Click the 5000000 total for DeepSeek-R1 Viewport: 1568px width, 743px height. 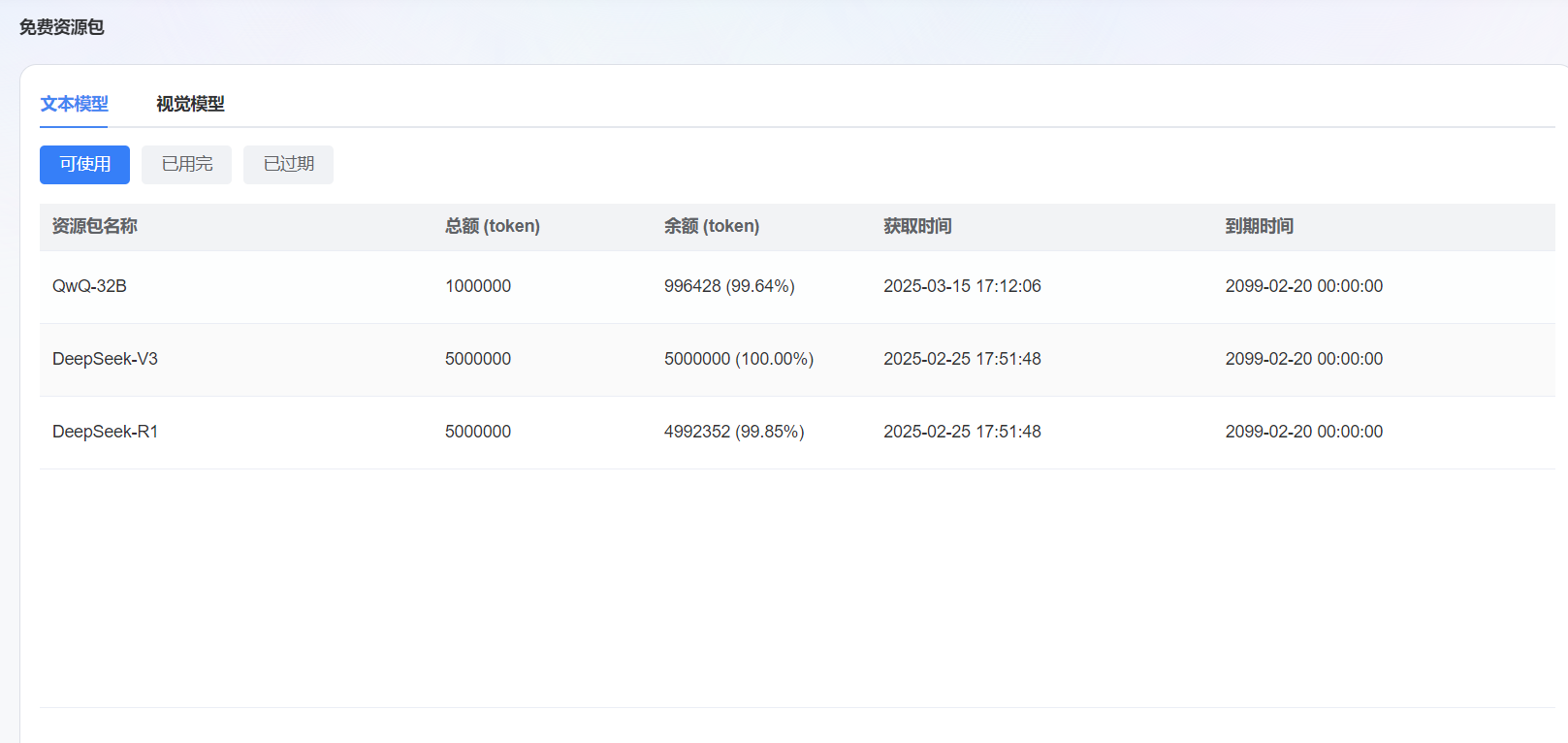point(478,432)
